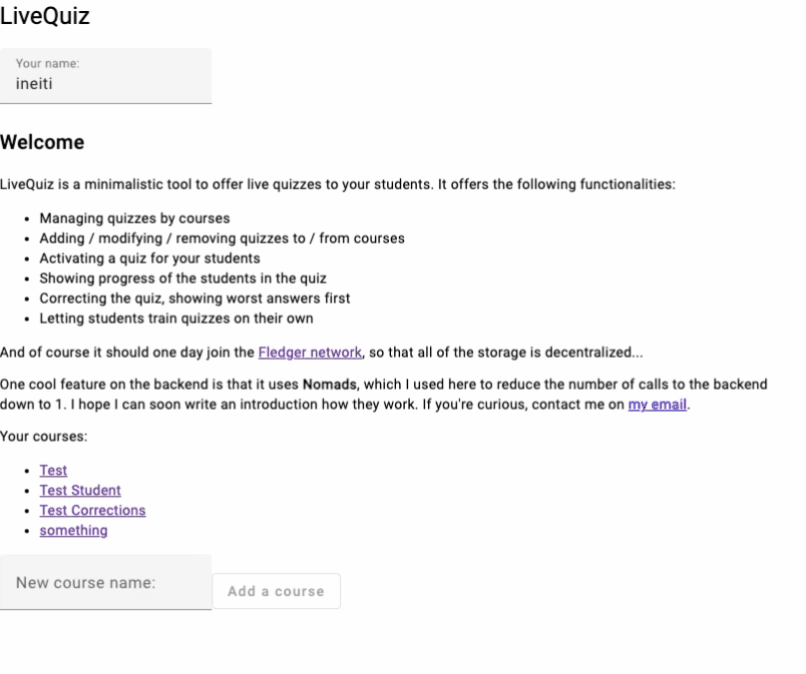The height and width of the screenshot is (674, 806).
Task: Open the course named something
Action: 73,530
